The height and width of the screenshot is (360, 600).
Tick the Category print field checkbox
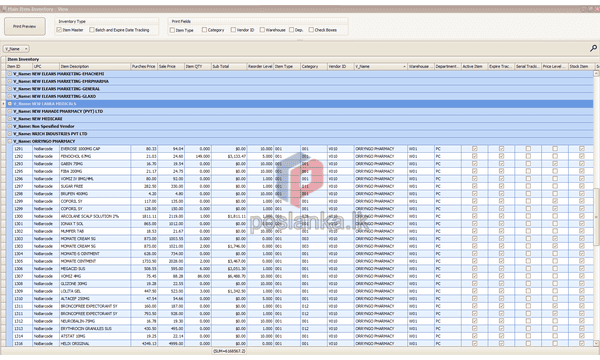(x=204, y=30)
